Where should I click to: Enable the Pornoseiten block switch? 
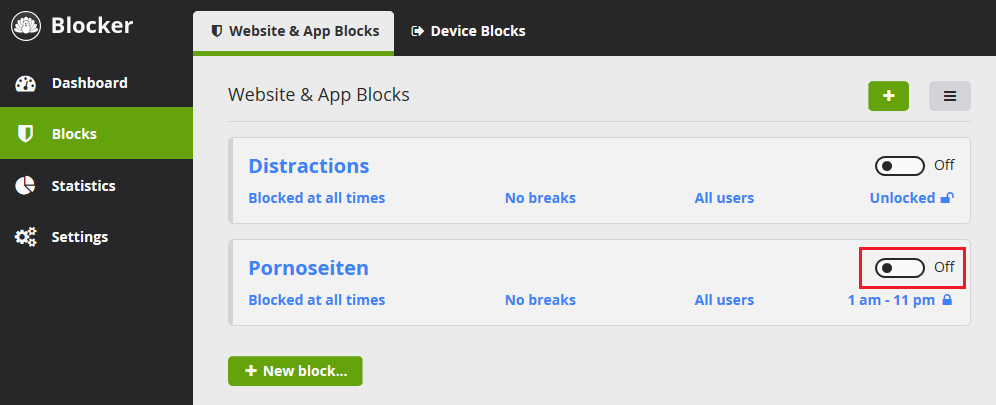pos(899,267)
